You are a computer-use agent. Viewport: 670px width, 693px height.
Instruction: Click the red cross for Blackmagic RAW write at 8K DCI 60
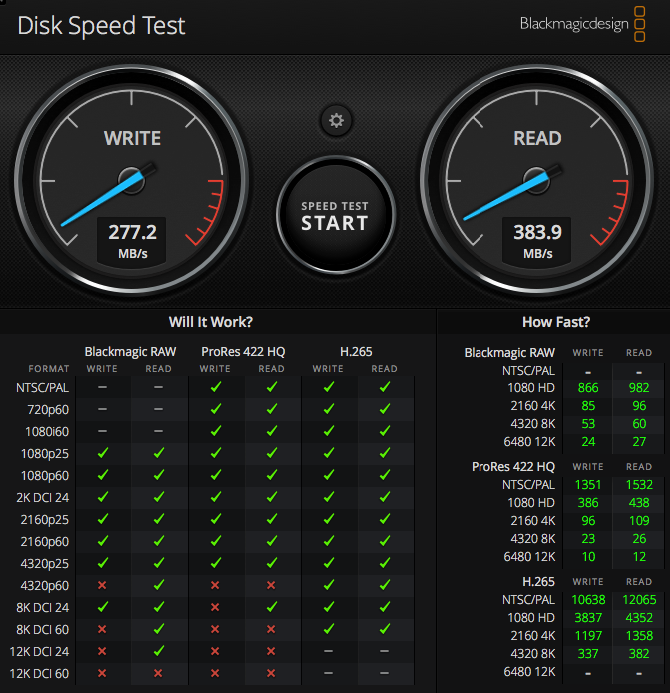click(102, 629)
